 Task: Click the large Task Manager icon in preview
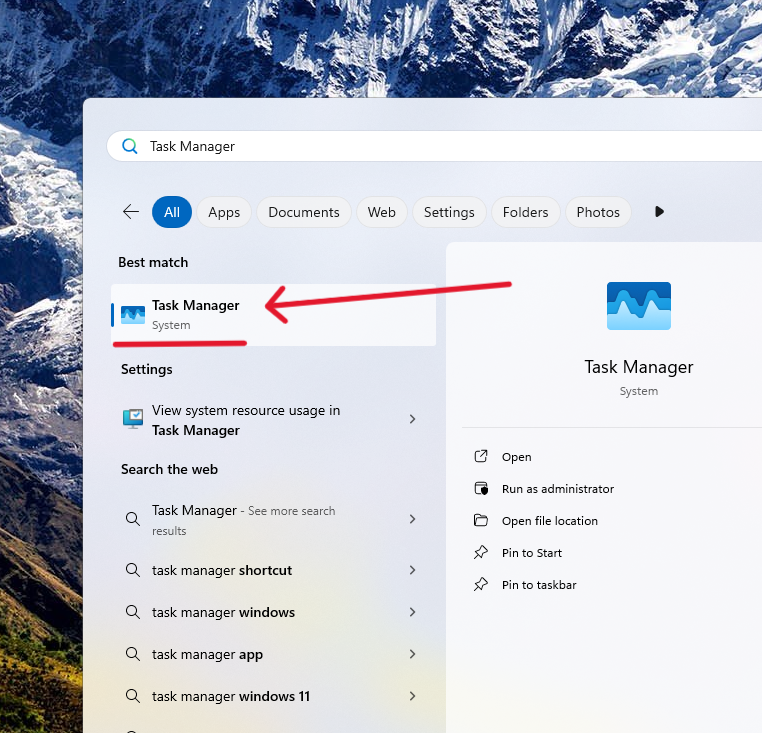(639, 306)
